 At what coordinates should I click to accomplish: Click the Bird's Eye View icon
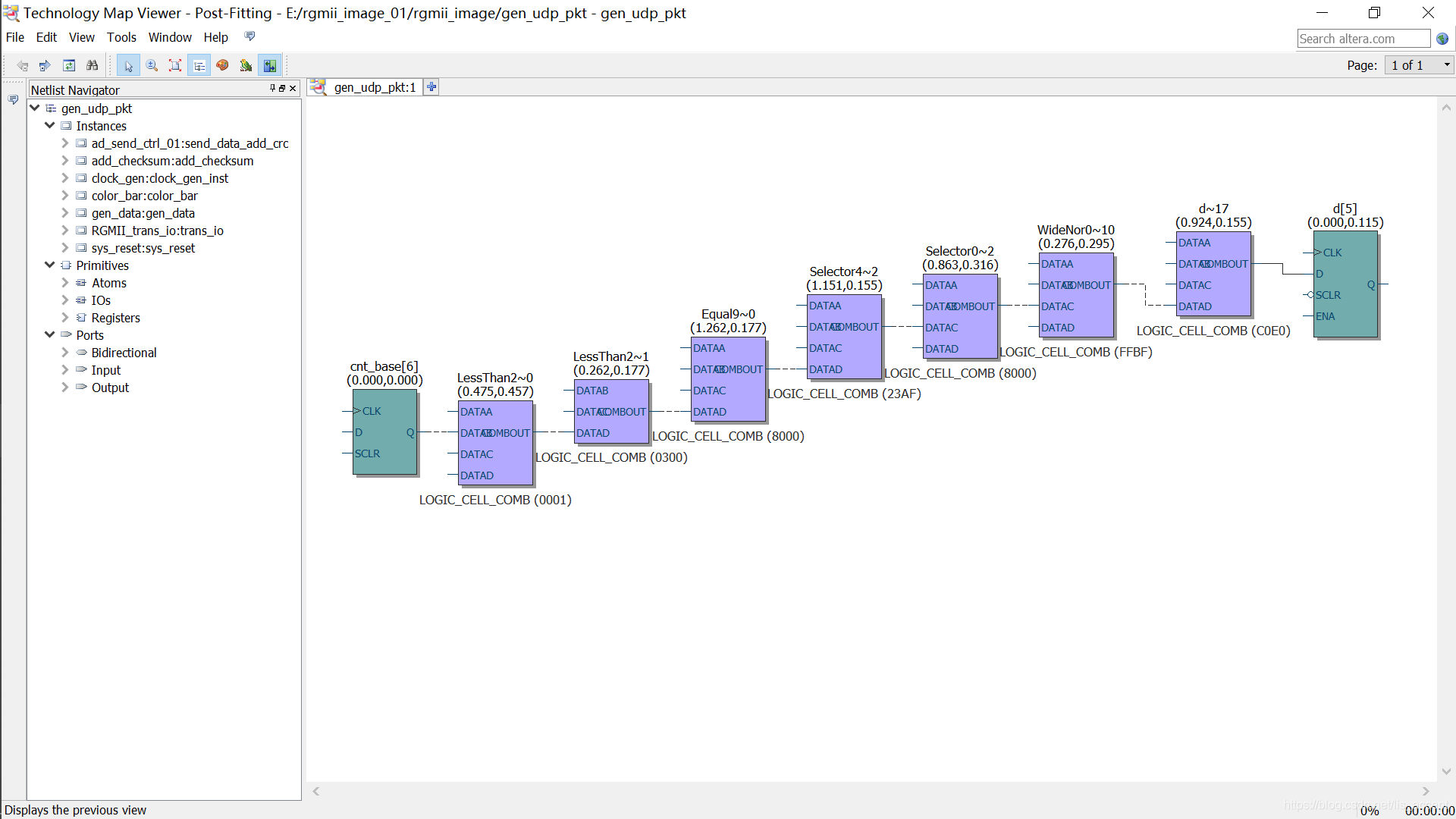point(246,66)
